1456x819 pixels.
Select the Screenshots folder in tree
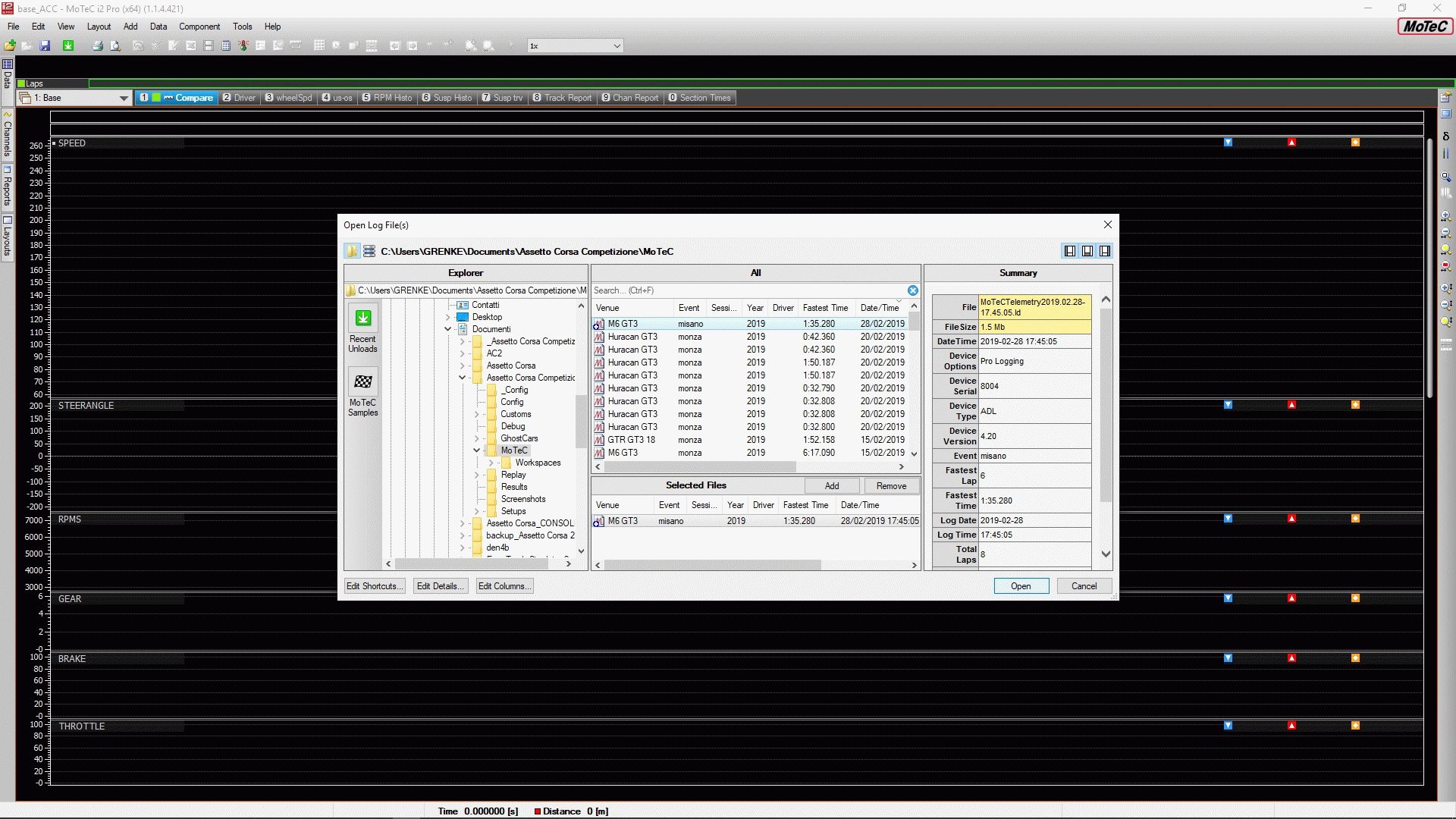coord(522,500)
